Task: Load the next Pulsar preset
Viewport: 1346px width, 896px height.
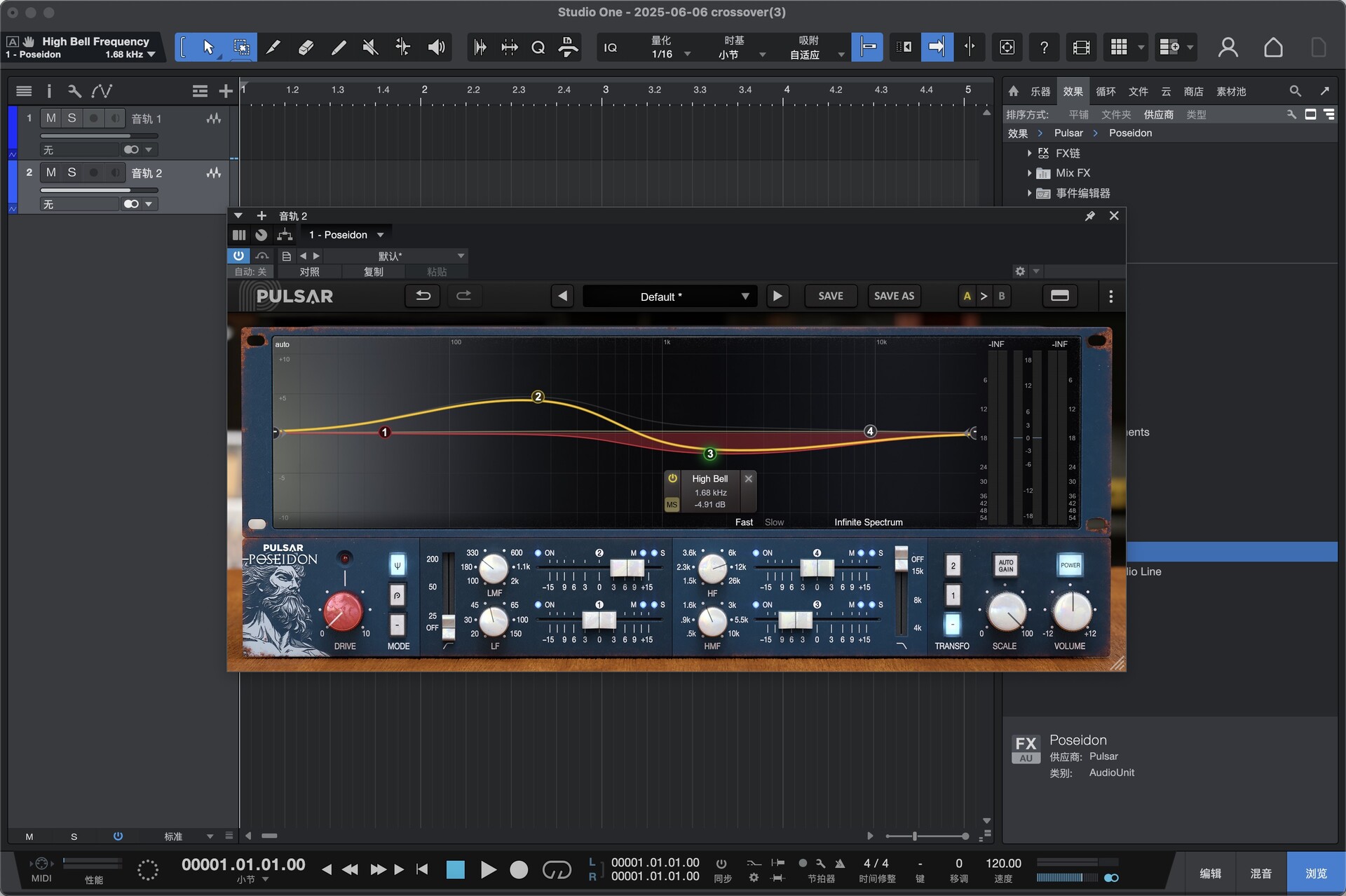Action: 777,296
